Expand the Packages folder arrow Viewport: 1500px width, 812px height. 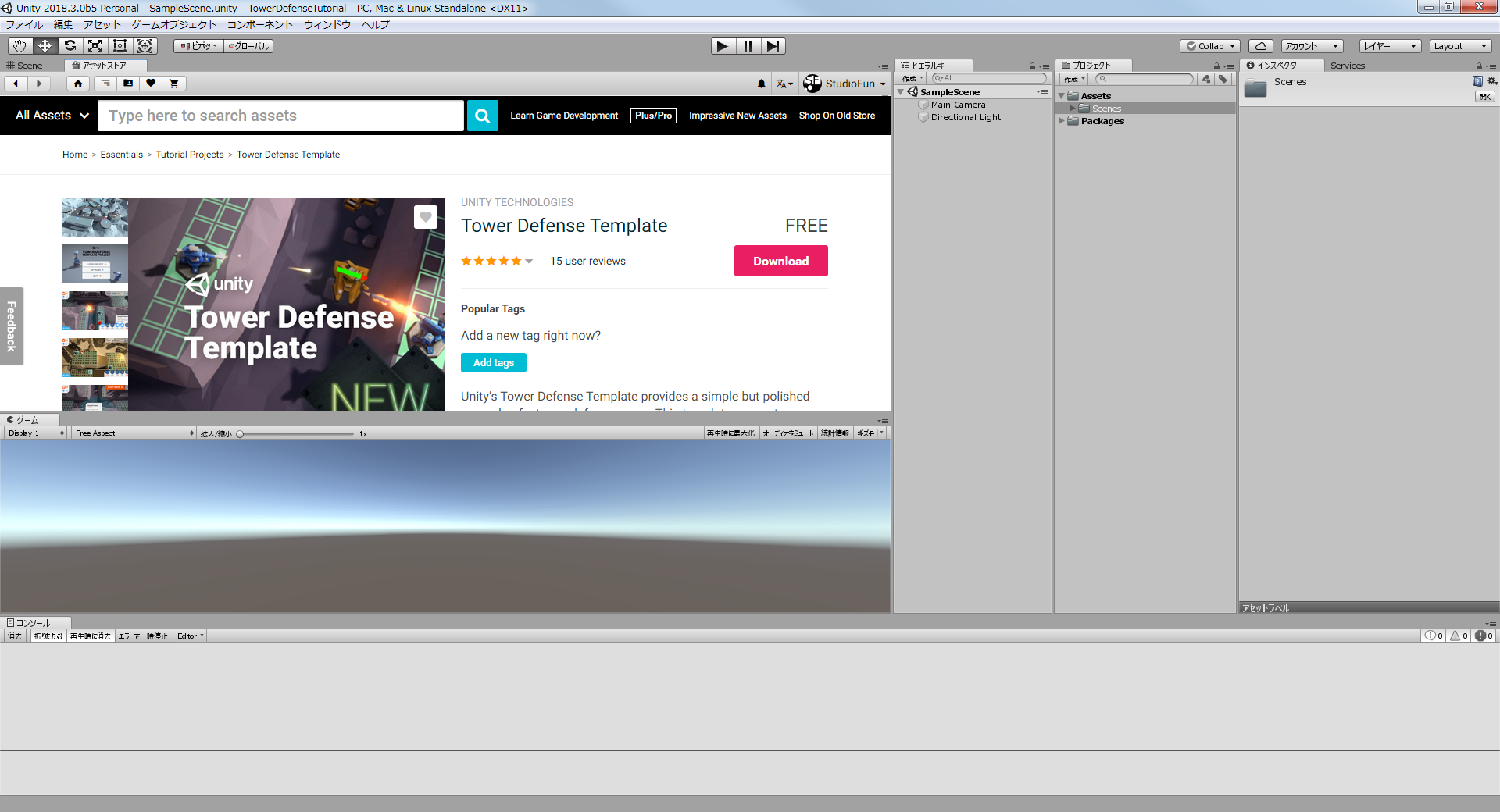(x=1062, y=121)
